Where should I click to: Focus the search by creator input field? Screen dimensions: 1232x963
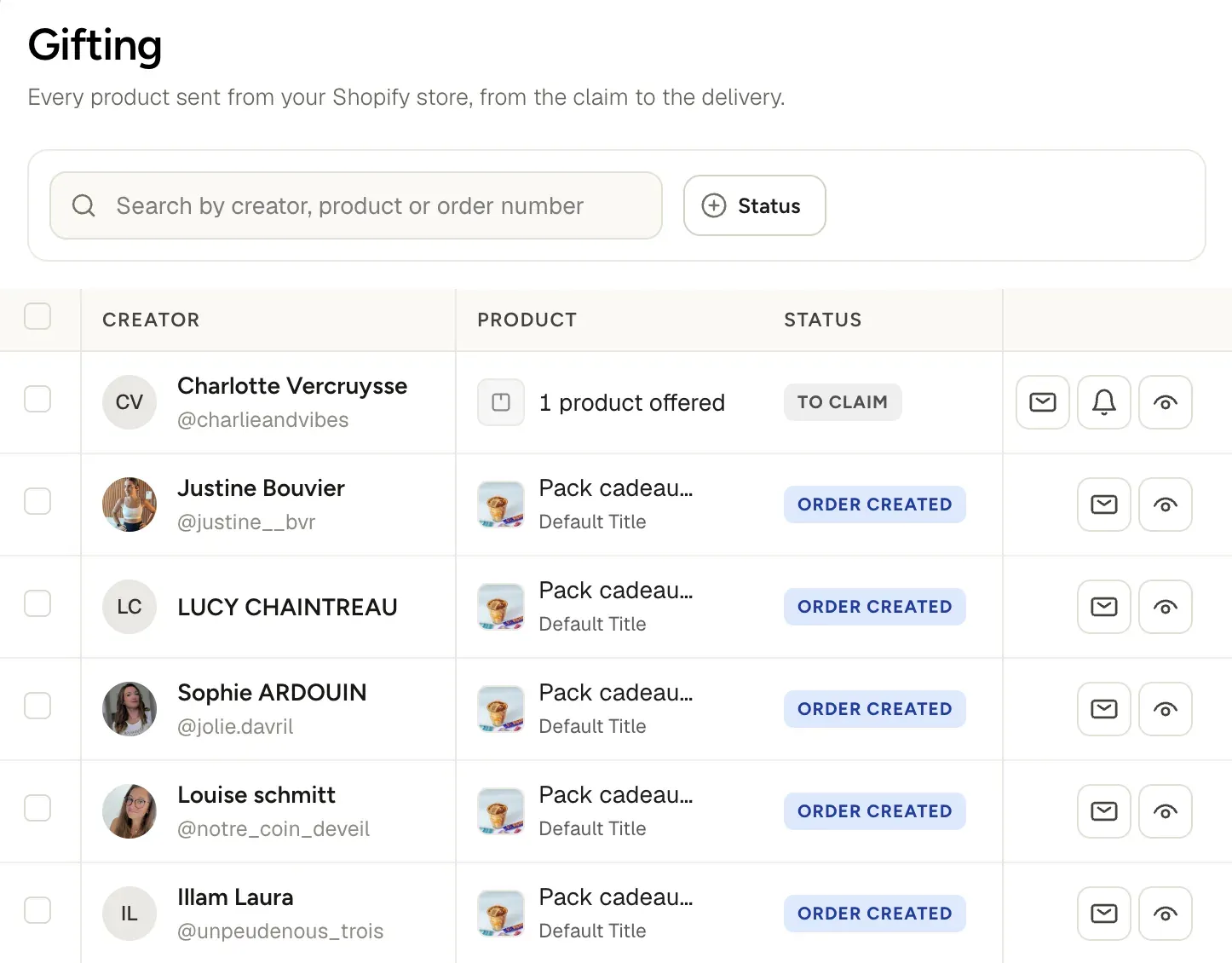click(356, 205)
